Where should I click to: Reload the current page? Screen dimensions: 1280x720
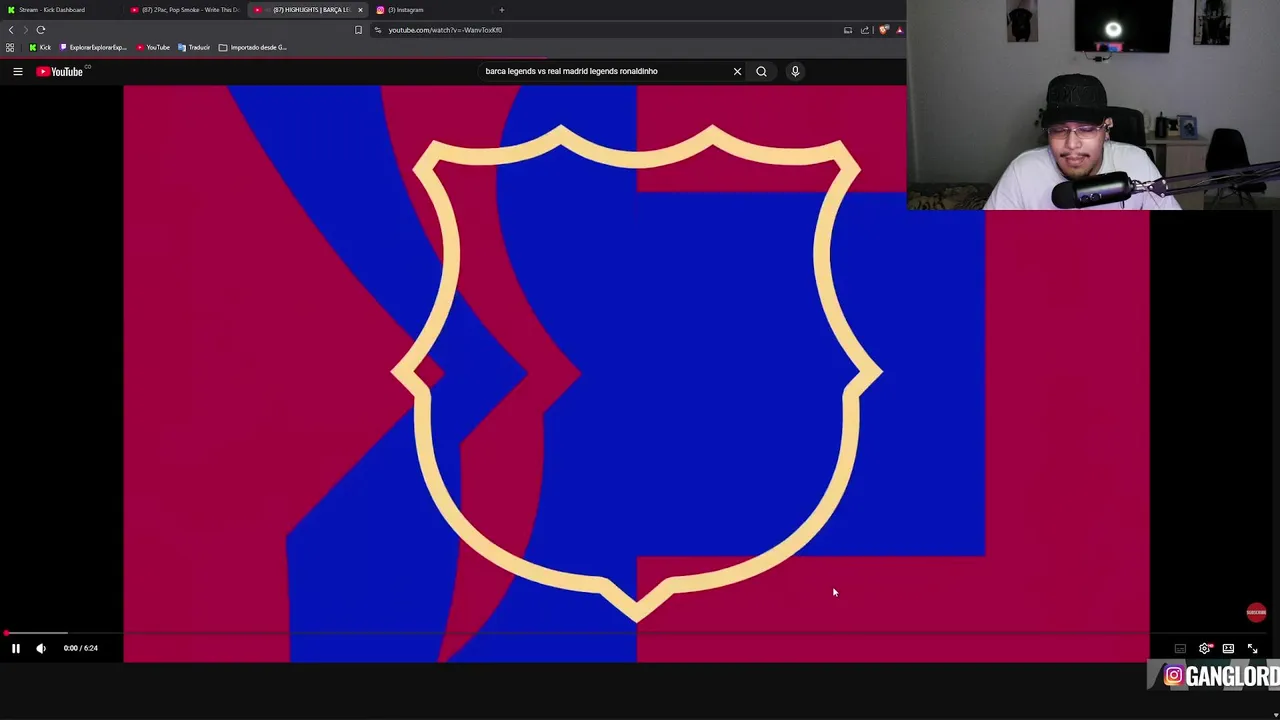tap(41, 30)
